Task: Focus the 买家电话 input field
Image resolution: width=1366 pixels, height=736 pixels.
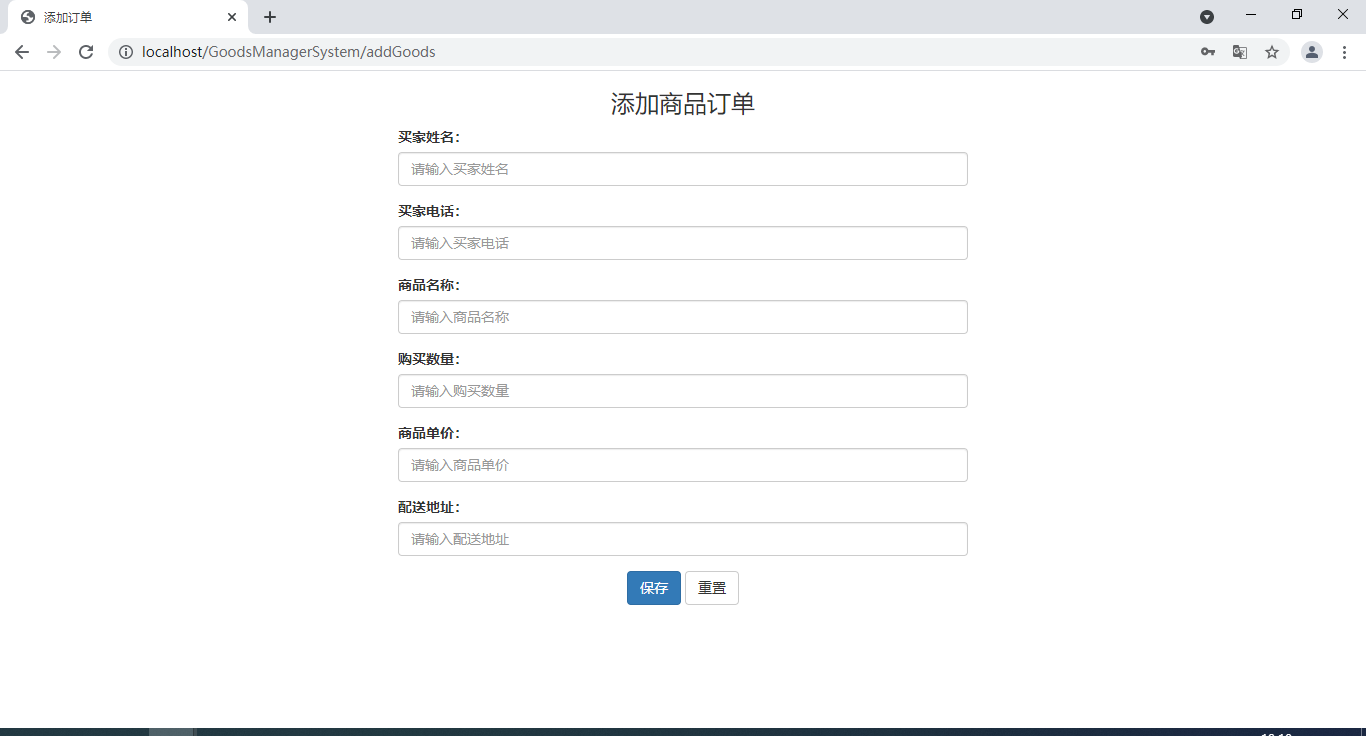Action: 683,243
